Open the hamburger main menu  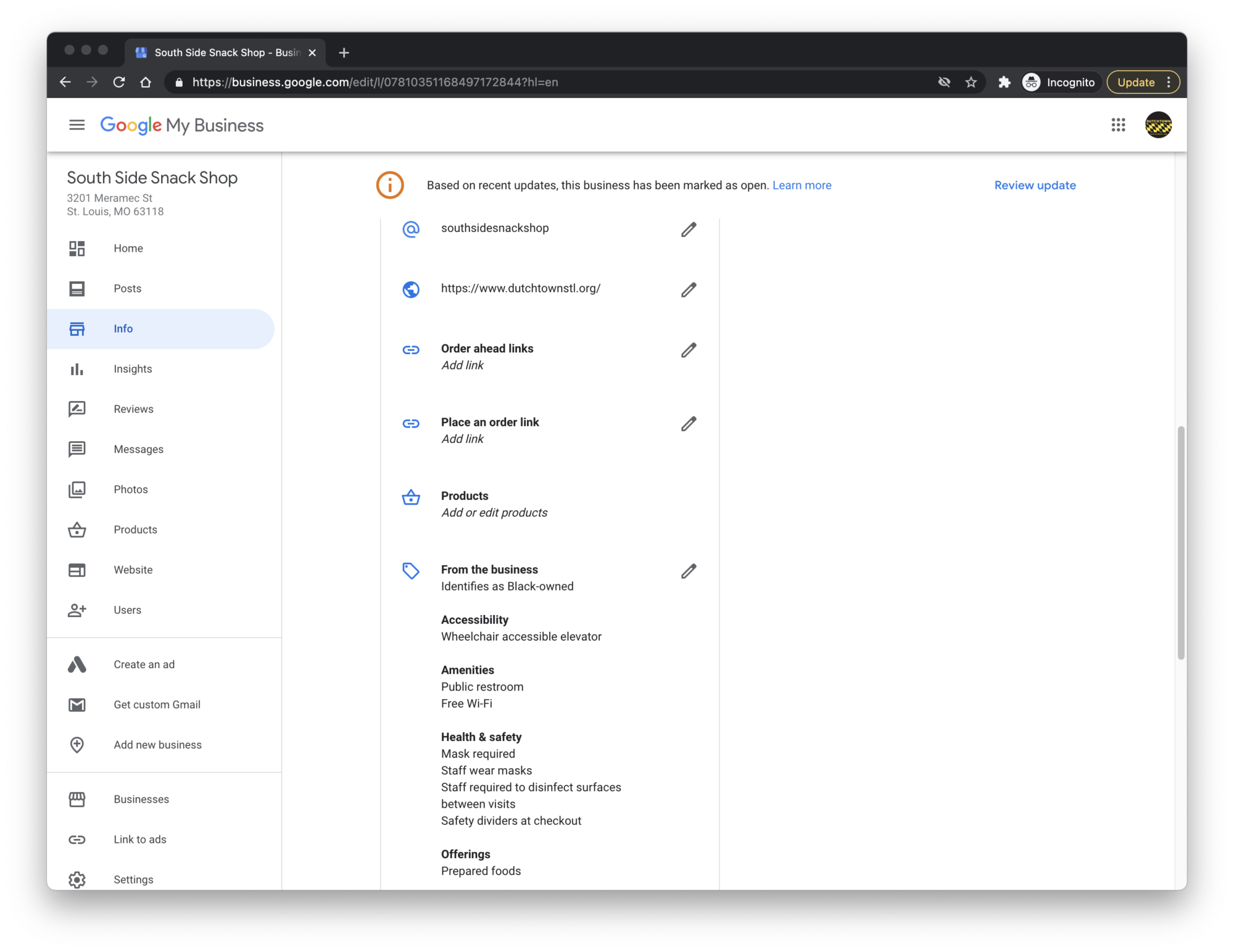coord(77,125)
